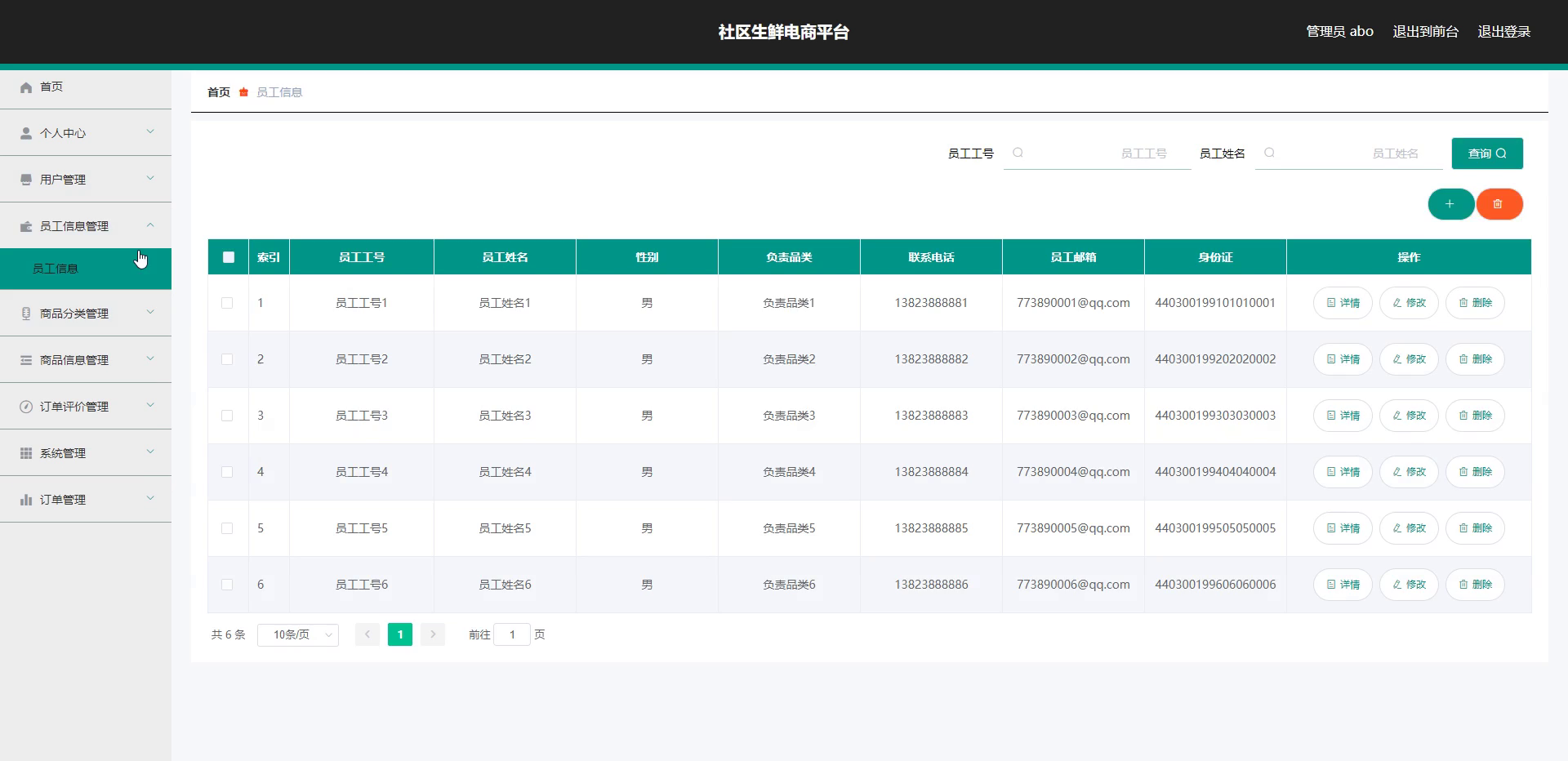Screen dimensions: 1568x761
Task: Click the 员工信息管理 sidebar icon
Action: (26, 226)
